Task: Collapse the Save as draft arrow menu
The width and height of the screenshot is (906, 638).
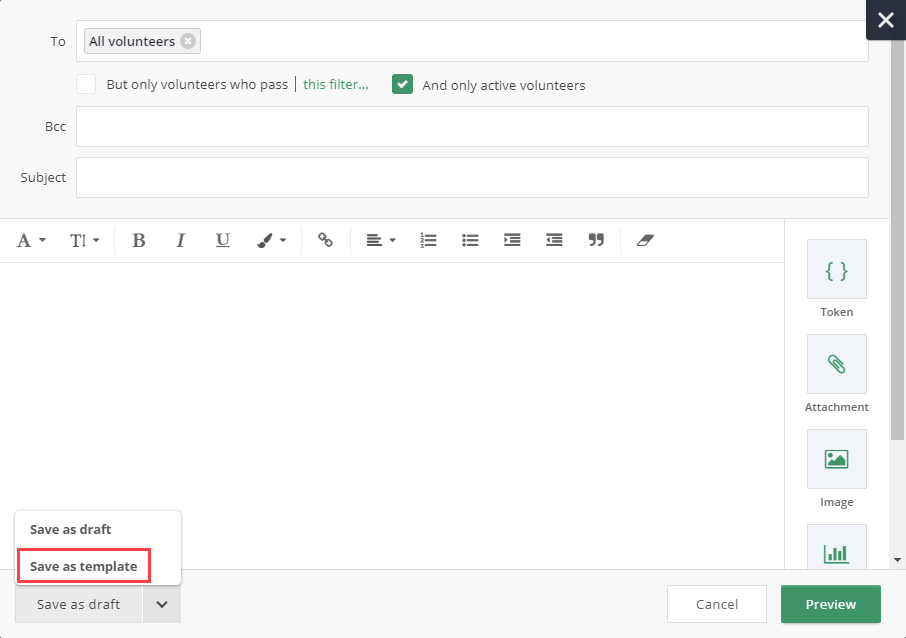Action: click(162, 604)
